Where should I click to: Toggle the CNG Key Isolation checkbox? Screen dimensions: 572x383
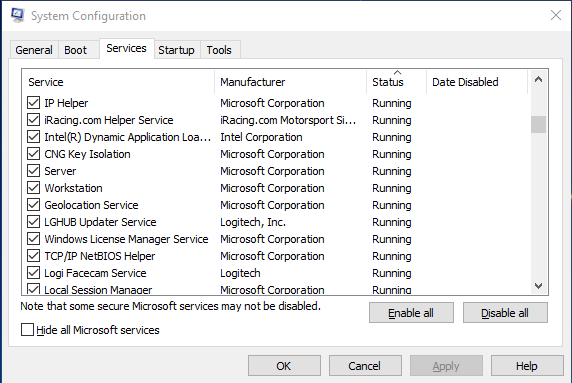34,154
